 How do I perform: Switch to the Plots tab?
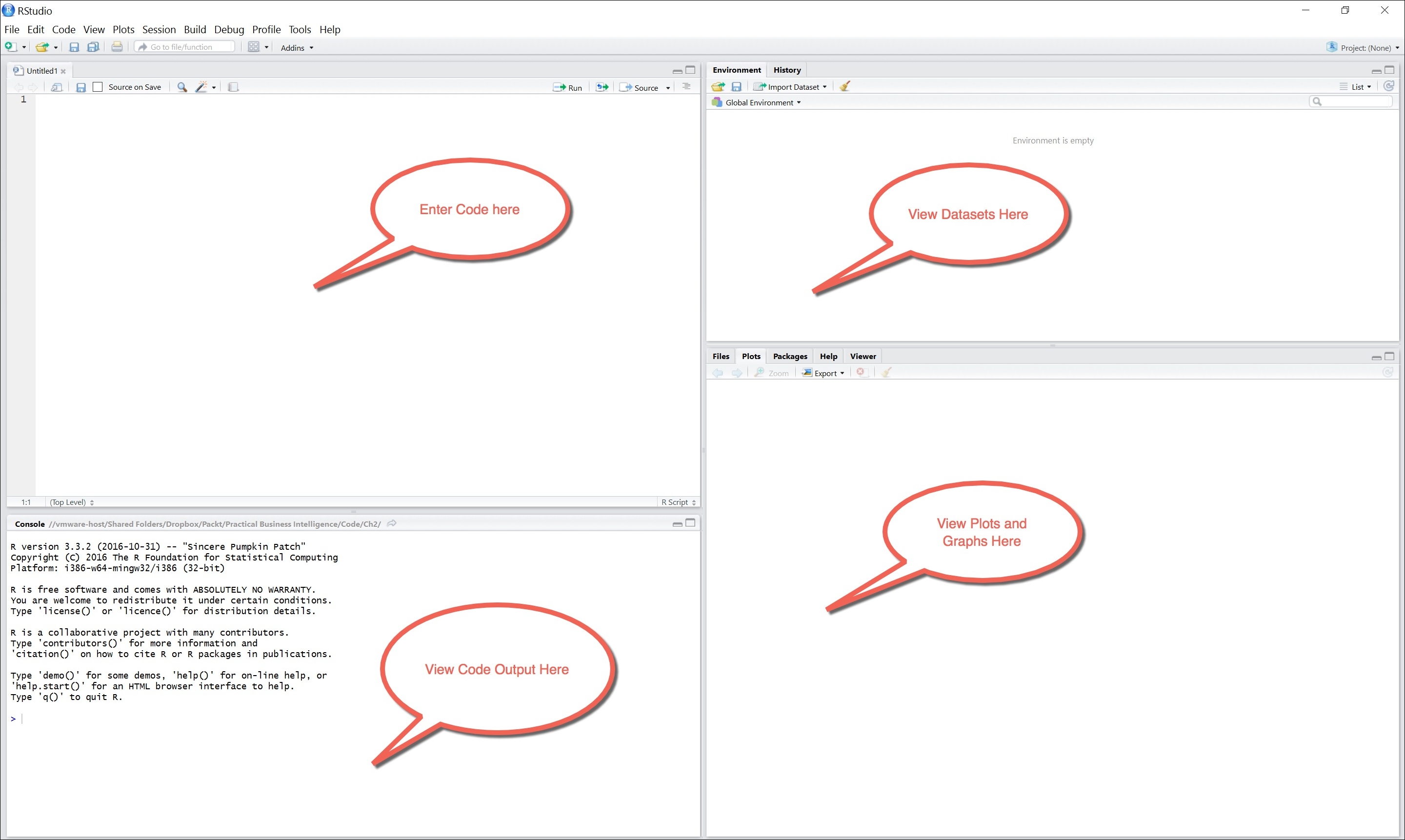[x=751, y=357]
